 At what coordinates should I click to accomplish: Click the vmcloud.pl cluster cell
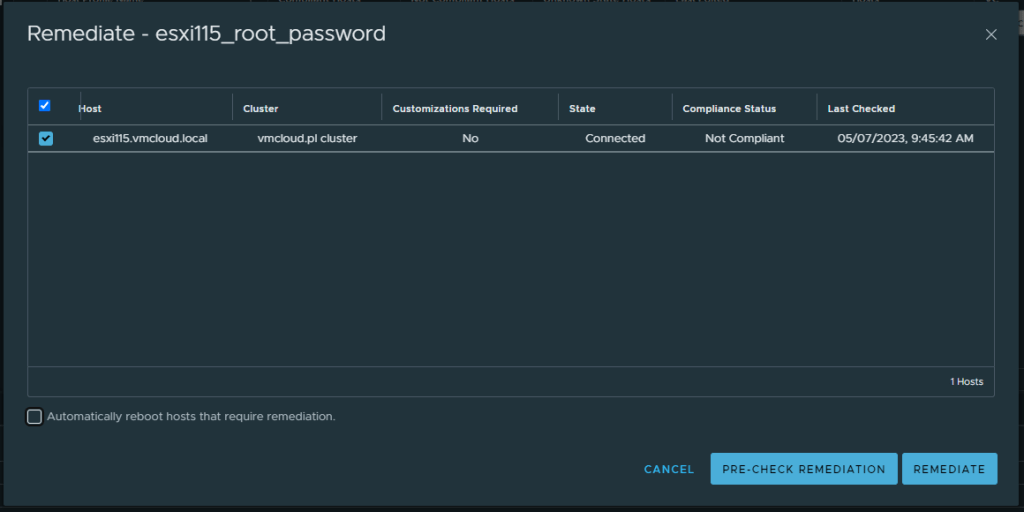[x=307, y=139]
